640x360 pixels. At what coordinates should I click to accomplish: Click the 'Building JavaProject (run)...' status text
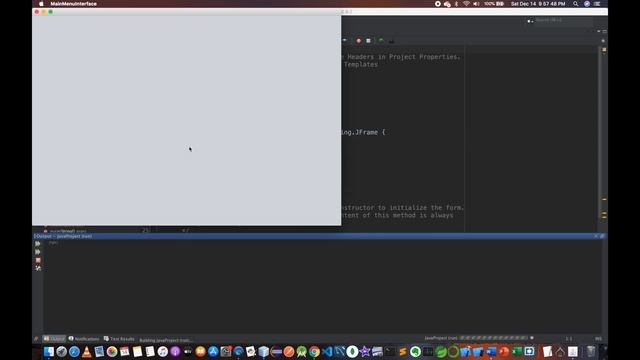click(166, 340)
